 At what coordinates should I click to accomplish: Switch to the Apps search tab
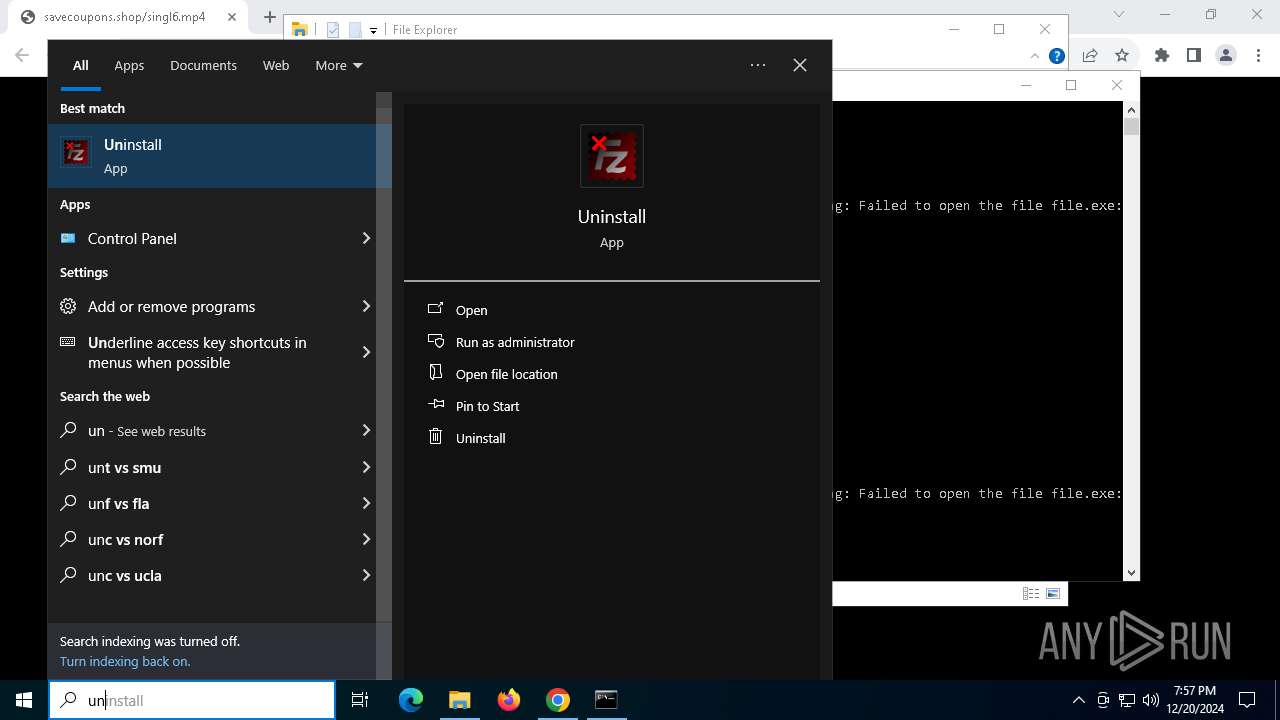pos(129,65)
